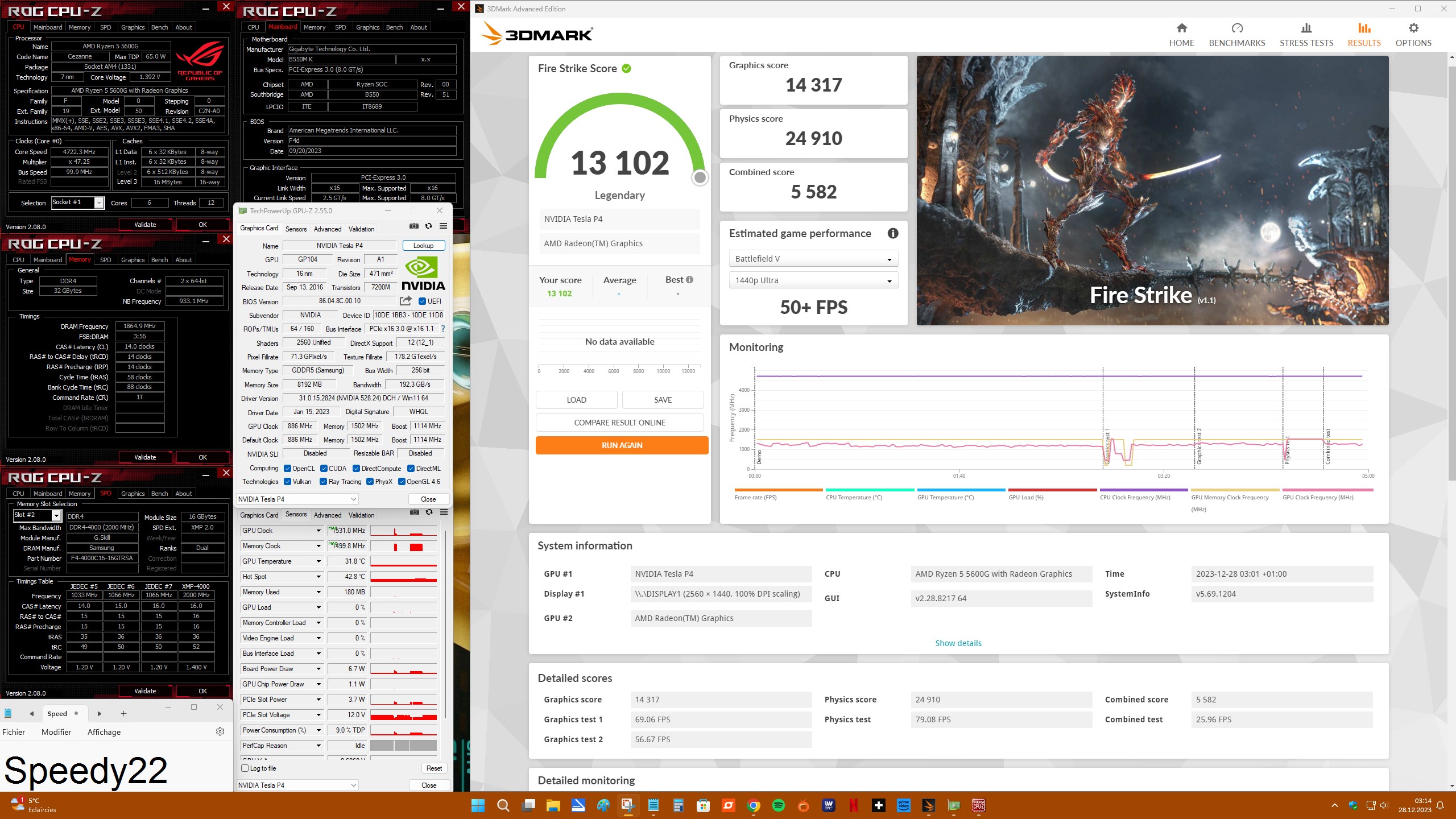Open the Battlefield V game dropdown

[813, 259]
